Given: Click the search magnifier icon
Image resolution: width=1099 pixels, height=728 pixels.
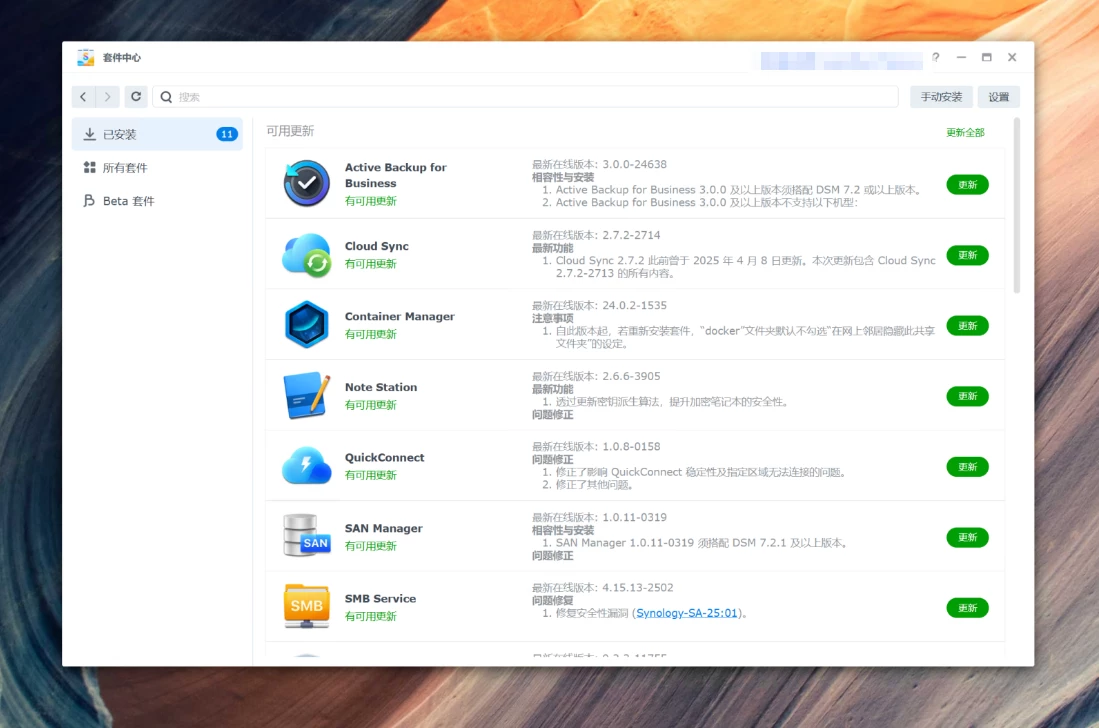Looking at the screenshot, I should (x=166, y=97).
